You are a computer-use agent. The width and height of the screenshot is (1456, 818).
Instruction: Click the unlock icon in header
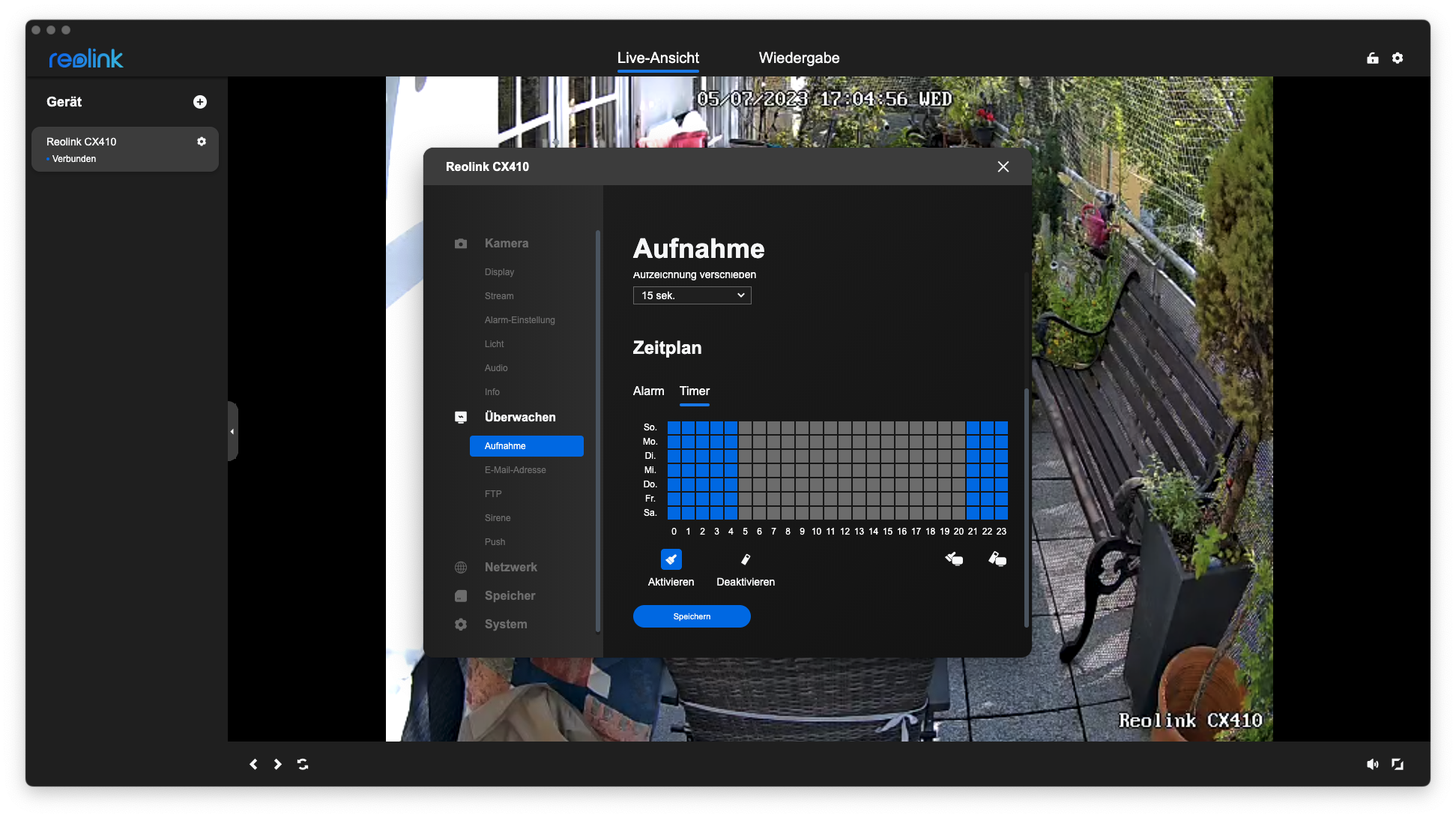tap(1373, 58)
